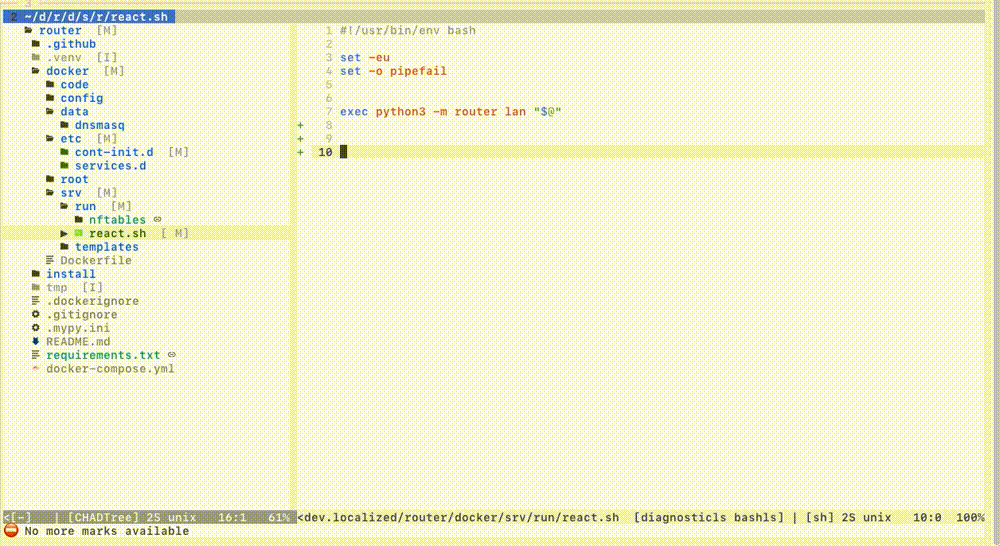Screen dimensions: 1000x546
Task: Click the file icon beside .dockerignore
Action: pyautogui.click(x=36, y=301)
